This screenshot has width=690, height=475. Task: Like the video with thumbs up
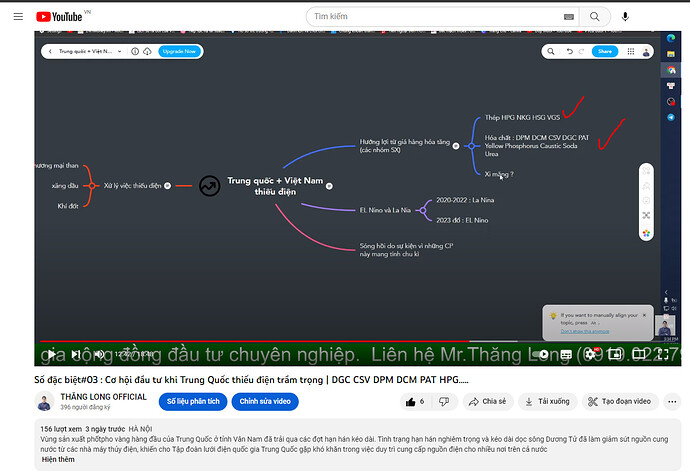[415, 401]
